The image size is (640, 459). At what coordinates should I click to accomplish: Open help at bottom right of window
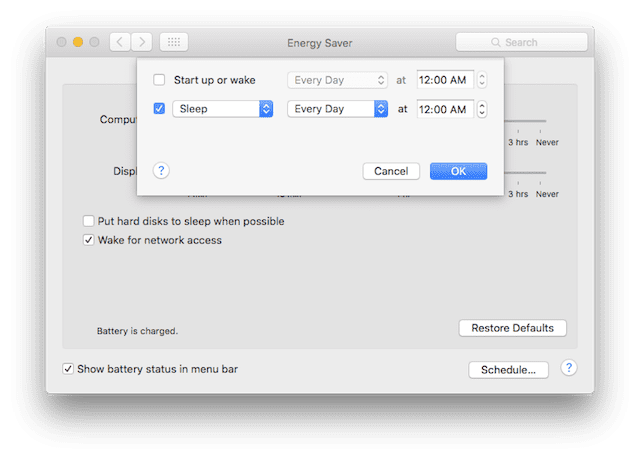[568, 369]
